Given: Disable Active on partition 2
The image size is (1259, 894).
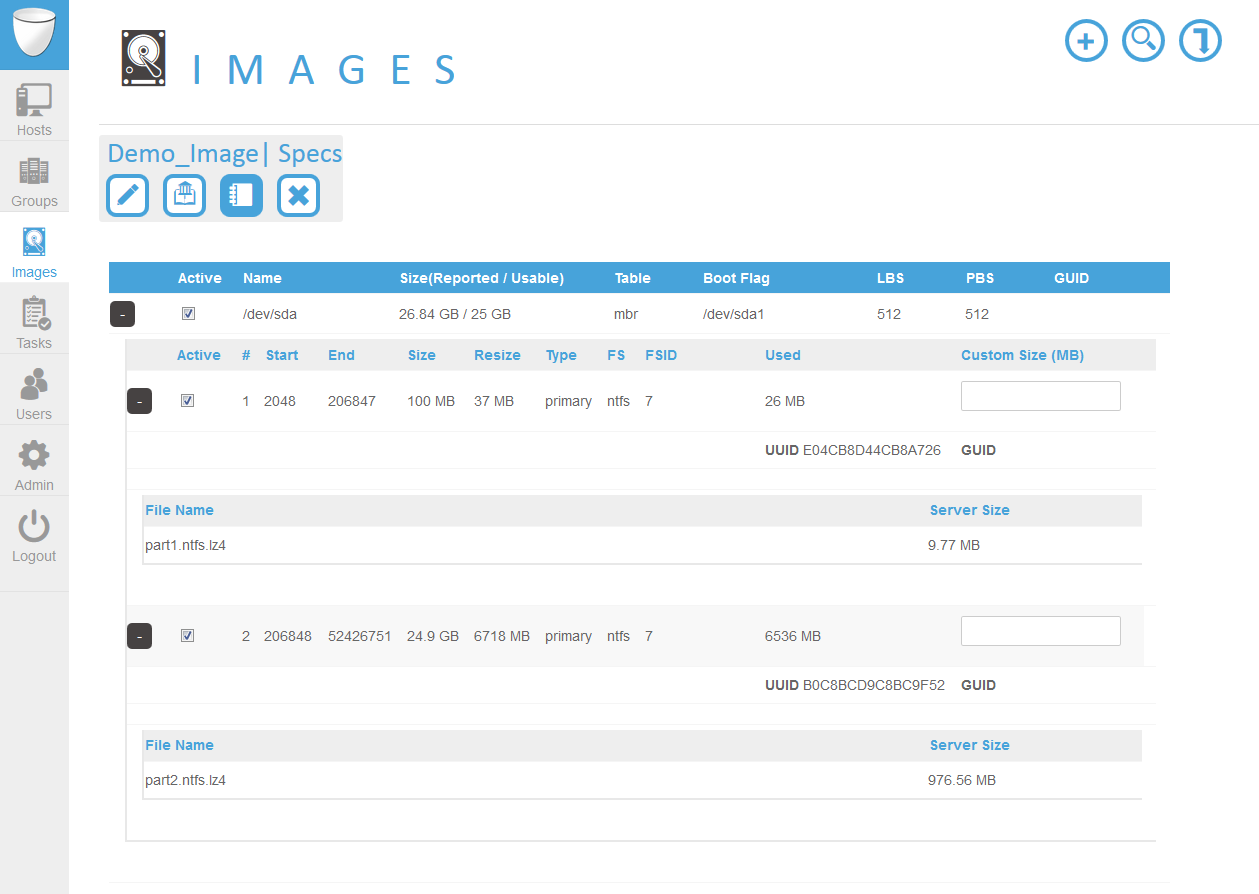Looking at the screenshot, I should click(187, 634).
